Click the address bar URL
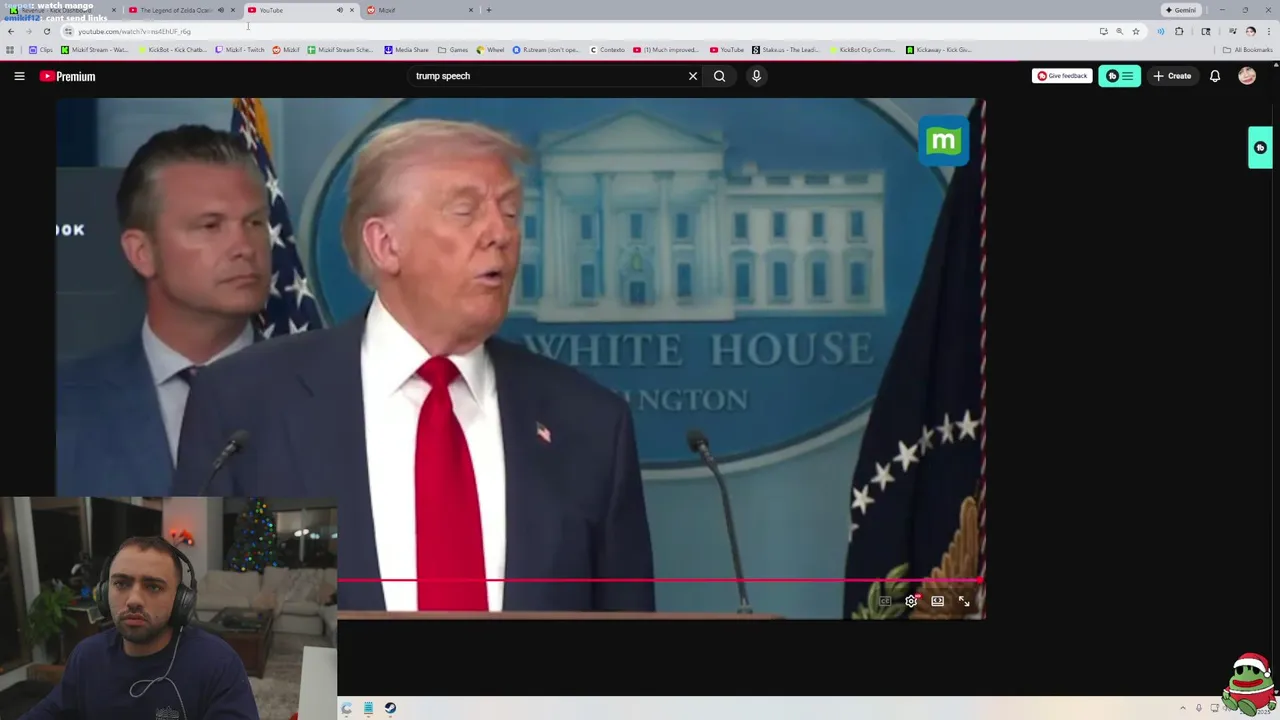The image size is (1280, 720). point(134,31)
